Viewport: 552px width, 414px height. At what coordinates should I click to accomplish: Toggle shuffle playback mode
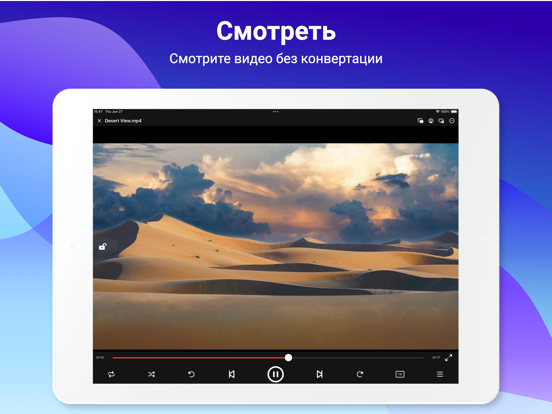[151, 374]
